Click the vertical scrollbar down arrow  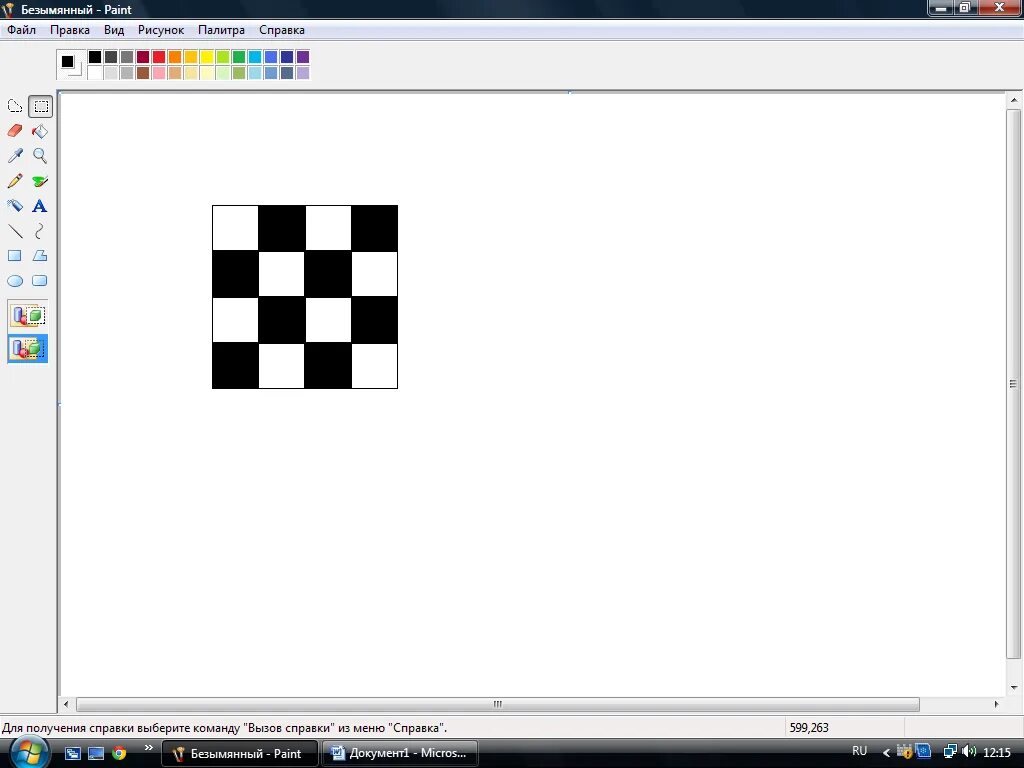coord(1014,688)
